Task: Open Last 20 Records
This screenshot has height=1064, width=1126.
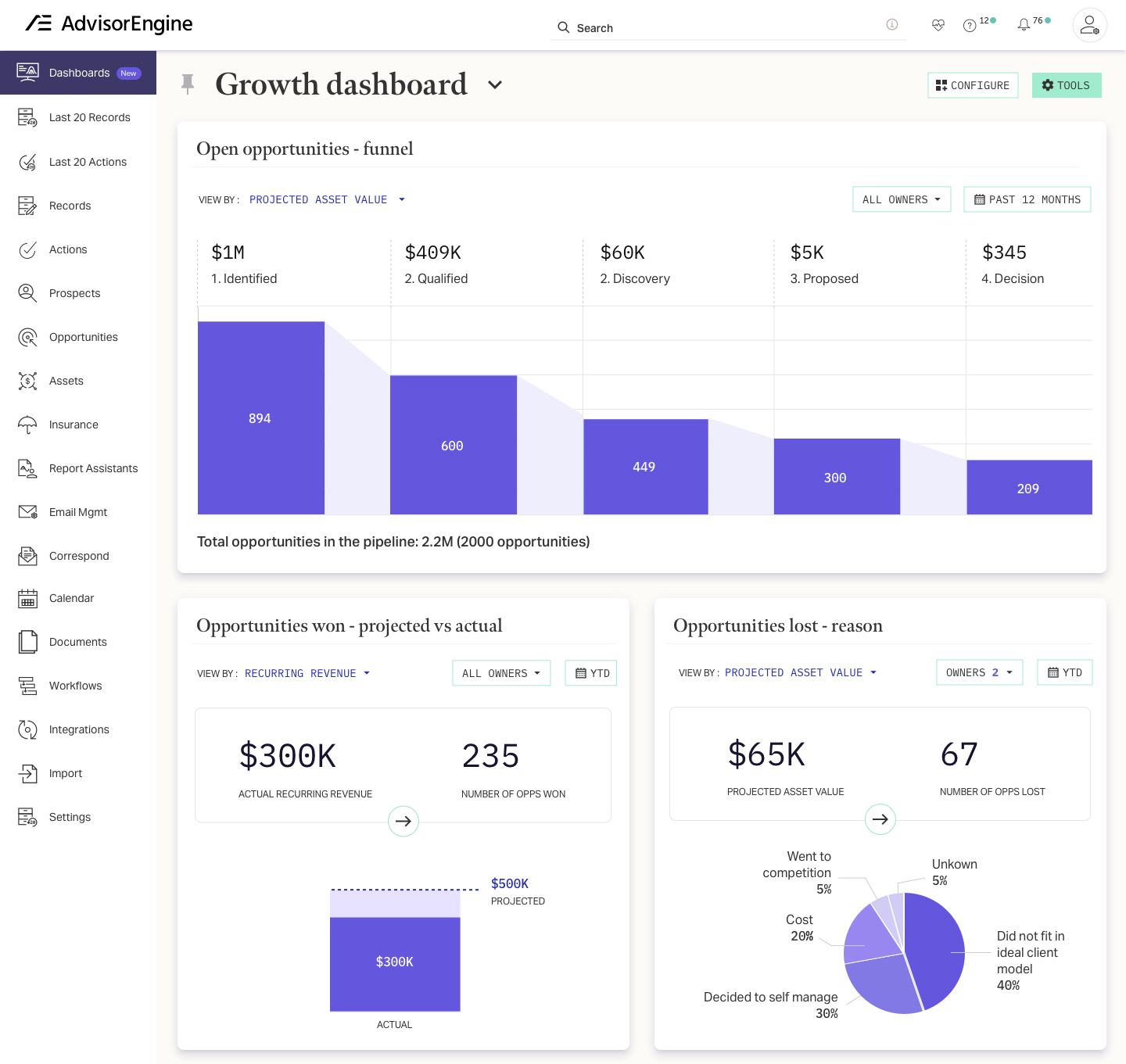Action: coord(89,117)
